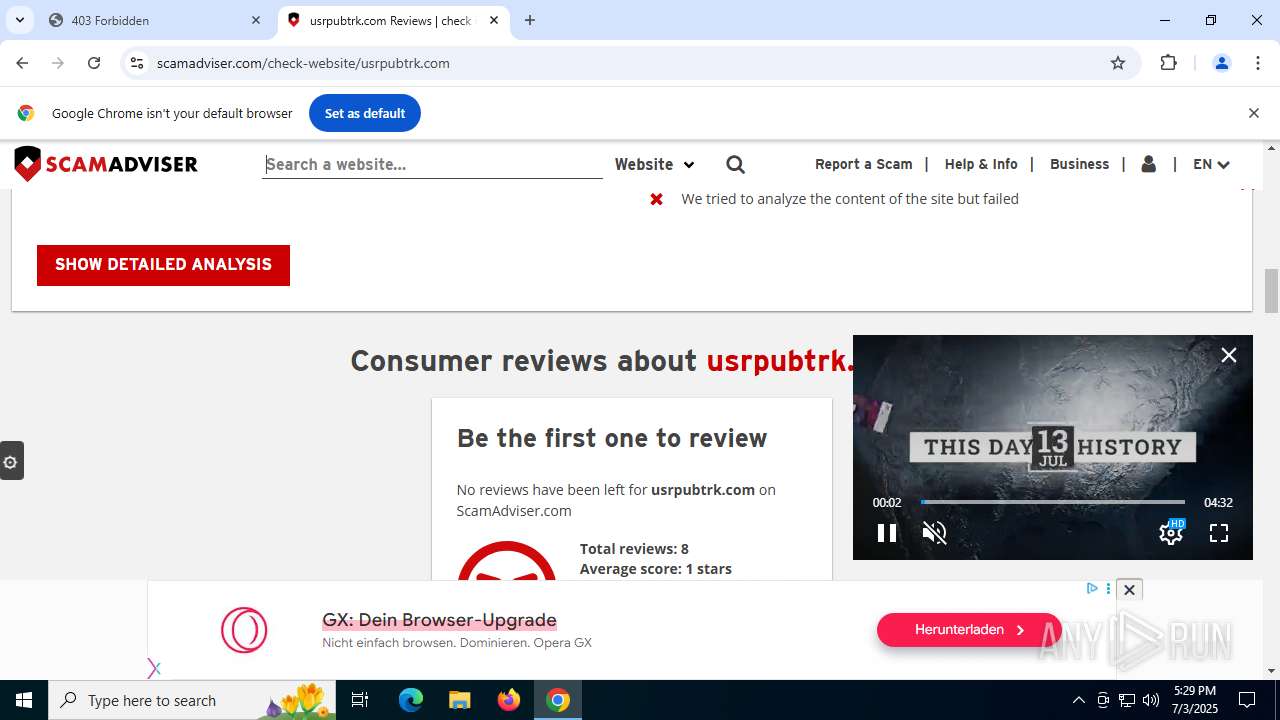This screenshot has width=1280, height=720.
Task: Bookmark this page with the star icon
Action: 1118,63
